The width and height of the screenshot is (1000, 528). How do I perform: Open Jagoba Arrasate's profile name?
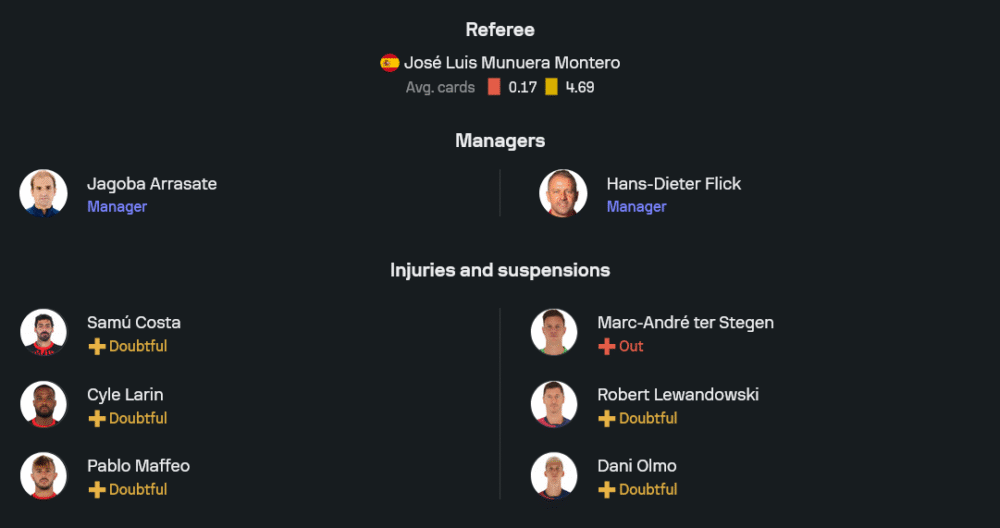click(x=152, y=184)
